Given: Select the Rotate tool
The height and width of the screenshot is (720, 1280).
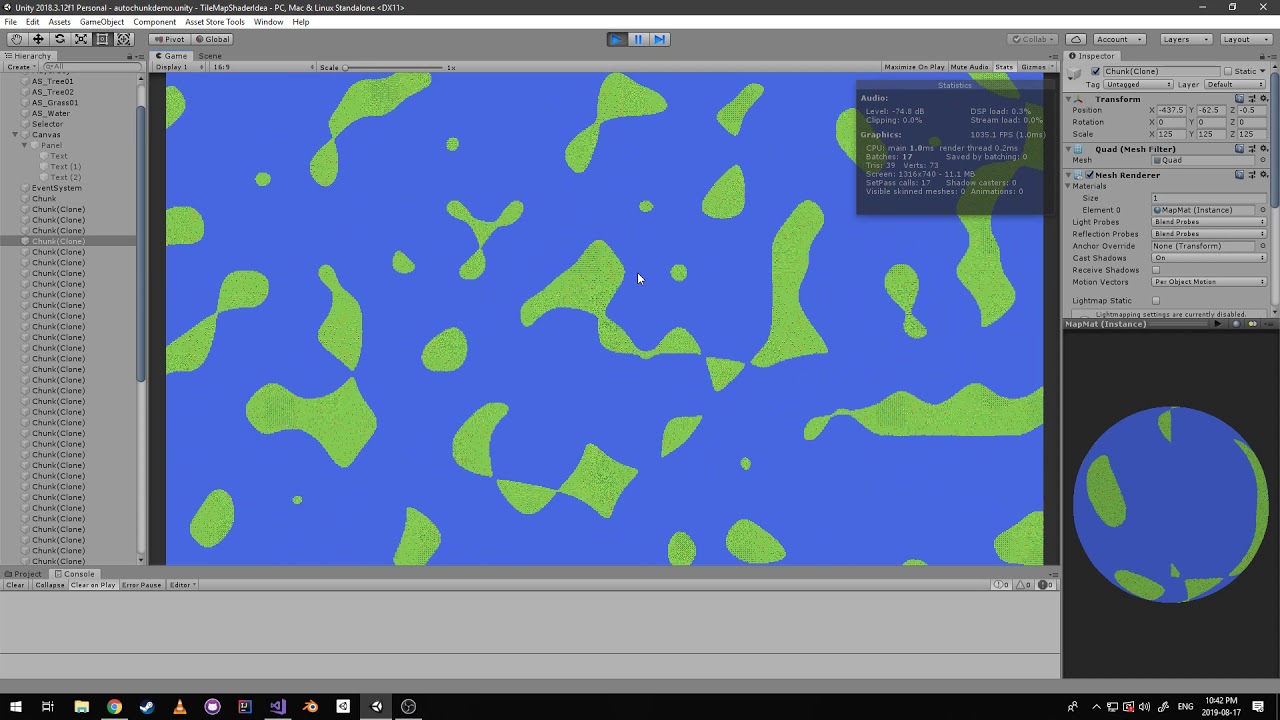Looking at the screenshot, I should coord(60,39).
